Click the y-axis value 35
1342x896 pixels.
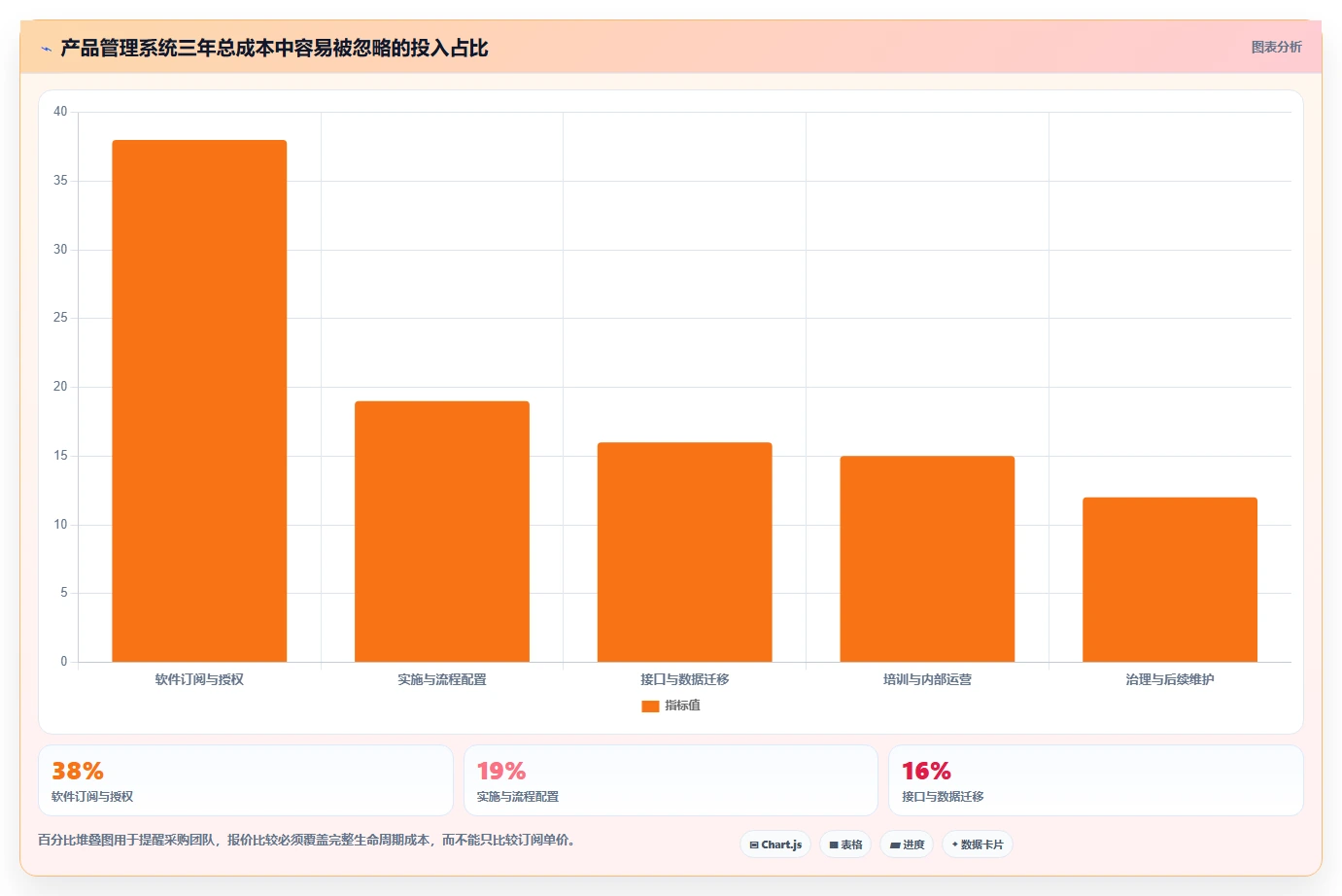tap(60, 181)
